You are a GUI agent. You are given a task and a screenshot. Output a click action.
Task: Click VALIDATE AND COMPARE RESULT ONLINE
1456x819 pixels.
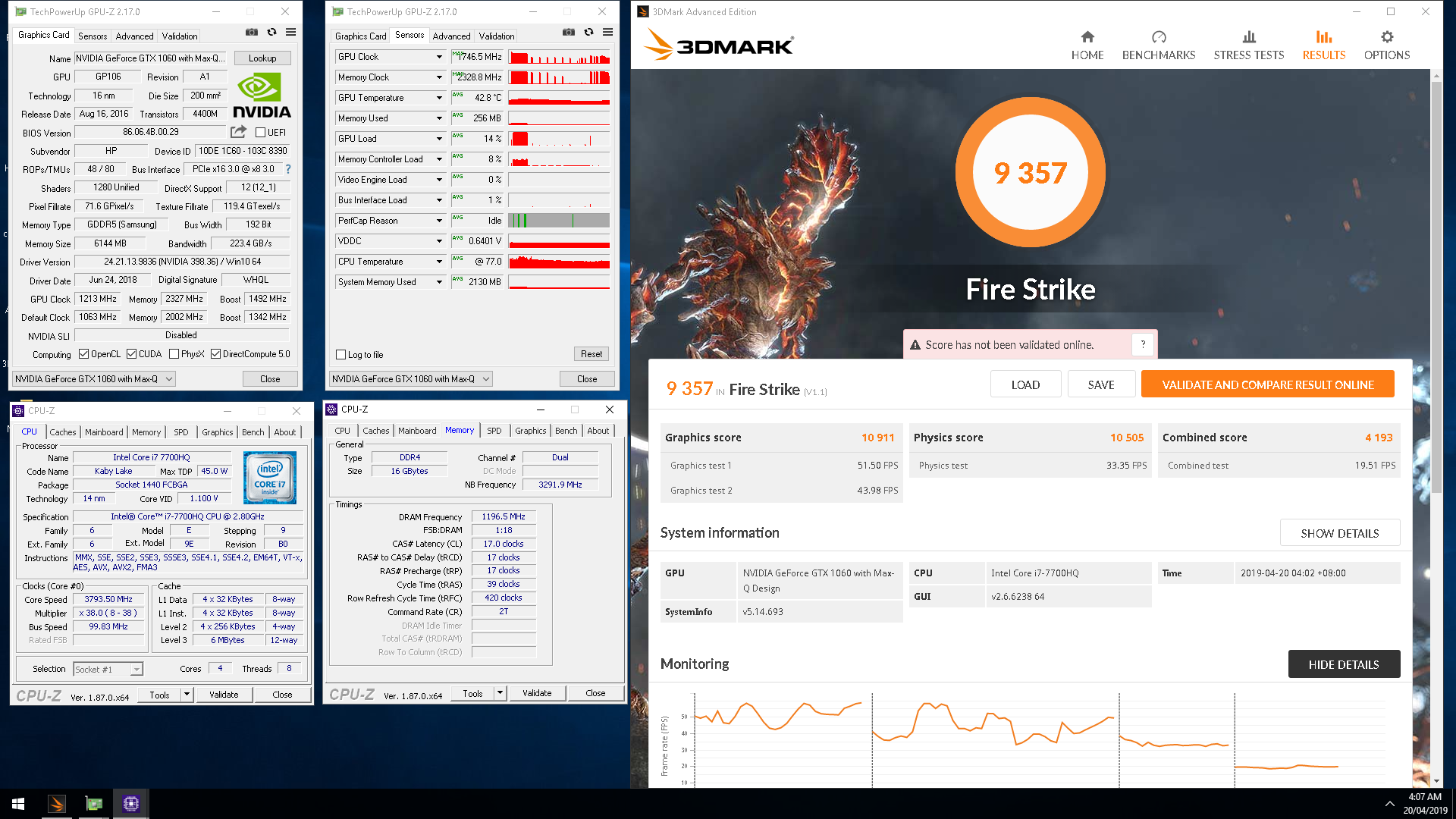pos(1268,384)
